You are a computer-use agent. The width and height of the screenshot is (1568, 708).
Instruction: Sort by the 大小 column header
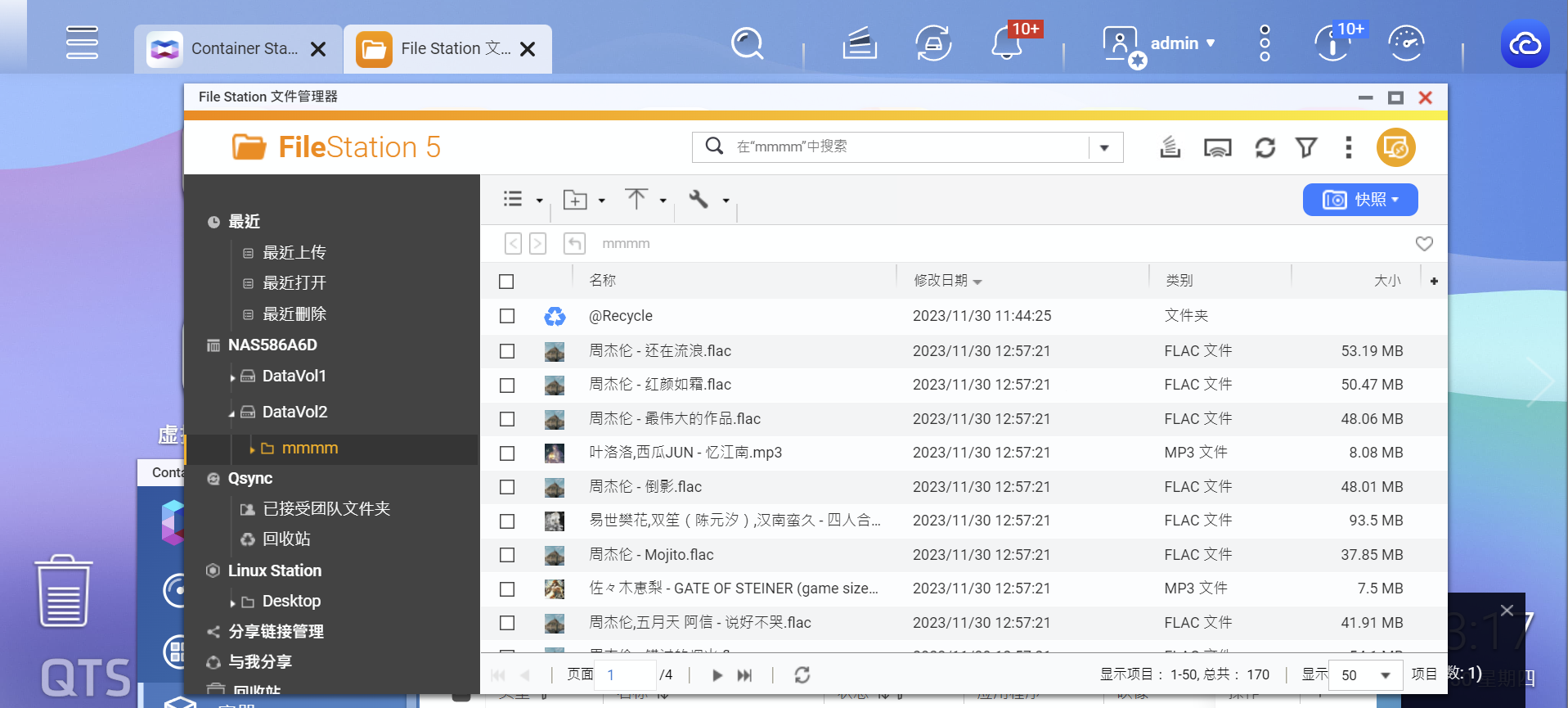(1387, 281)
